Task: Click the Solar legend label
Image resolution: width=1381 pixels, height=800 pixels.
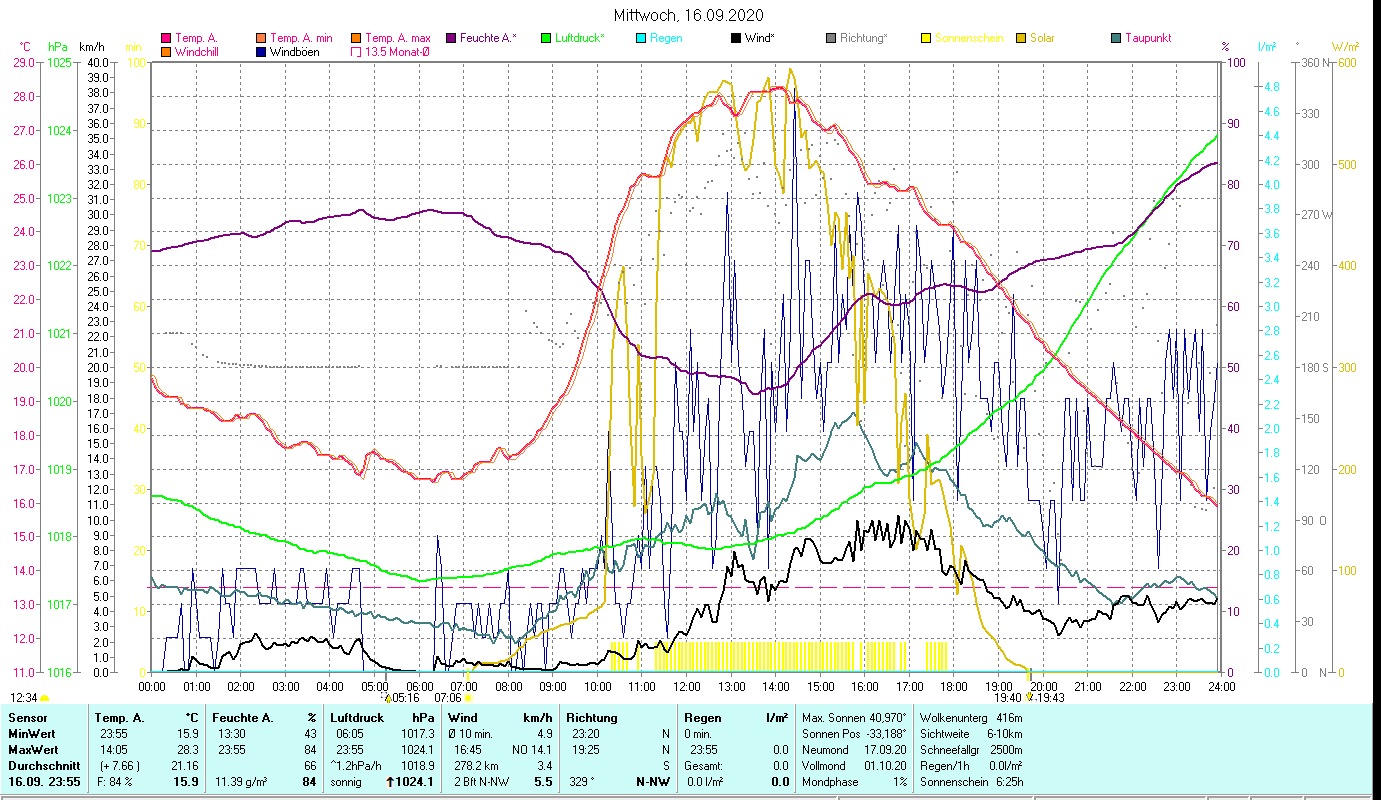Action: click(x=1042, y=38)
